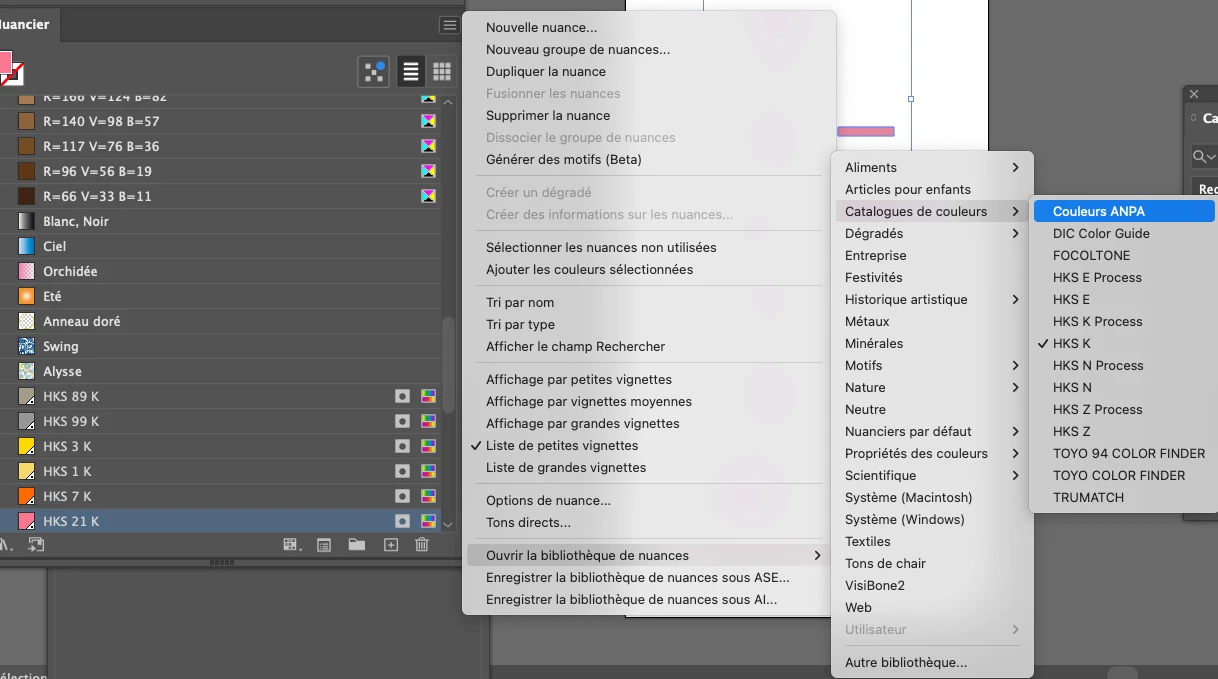The height and width of the screenshot is (679, 1218).
Task: Open the Nuancier panel hamburger menu
Action: [449, 25]
